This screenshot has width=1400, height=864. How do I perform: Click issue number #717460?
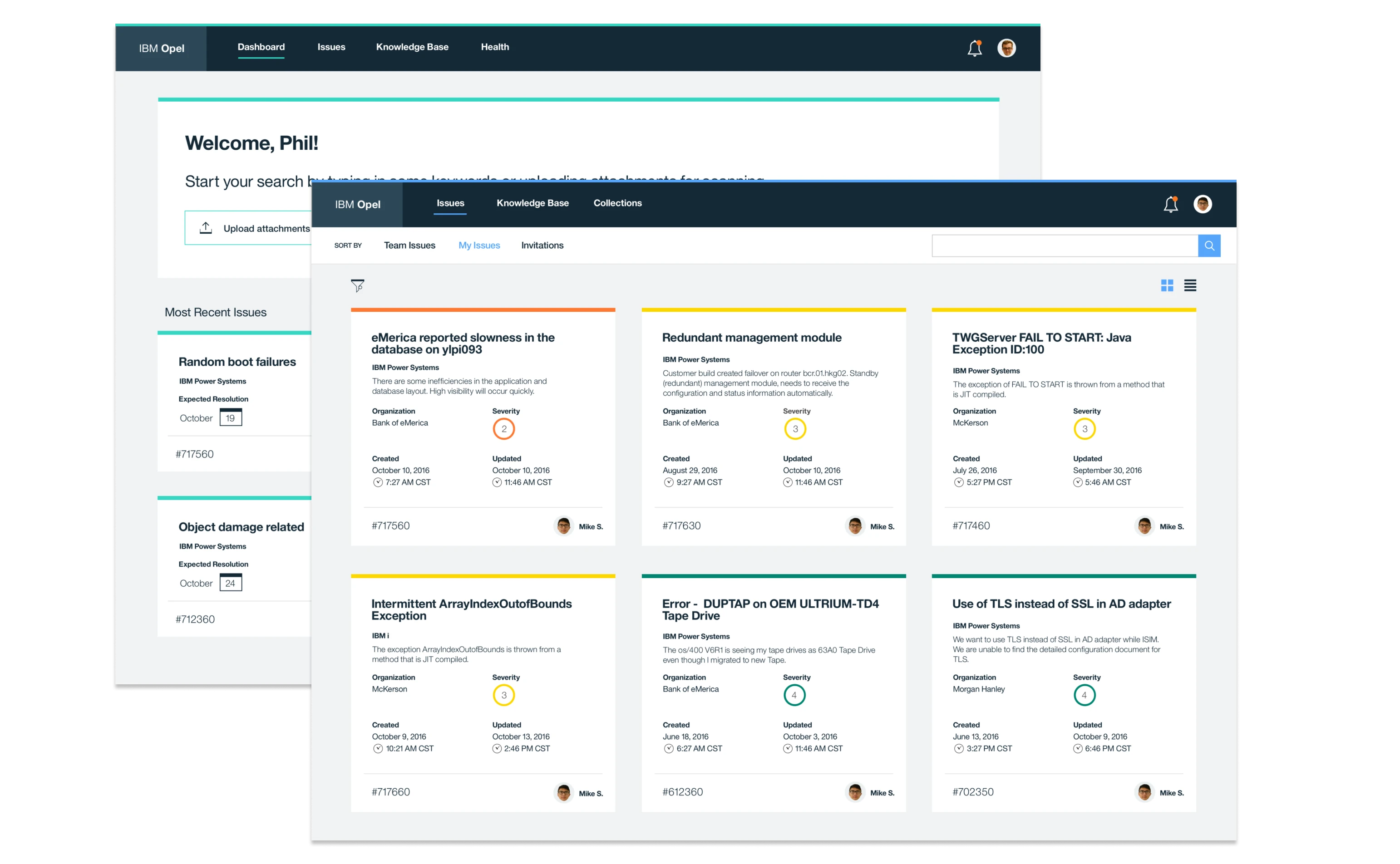[x=971, y=525]
